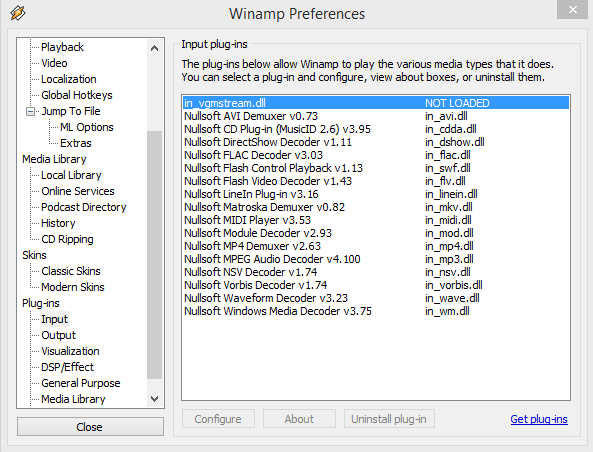Click the Winamp lightning bolt icon
Screen dimensions: 593x452
click(18, 13)
